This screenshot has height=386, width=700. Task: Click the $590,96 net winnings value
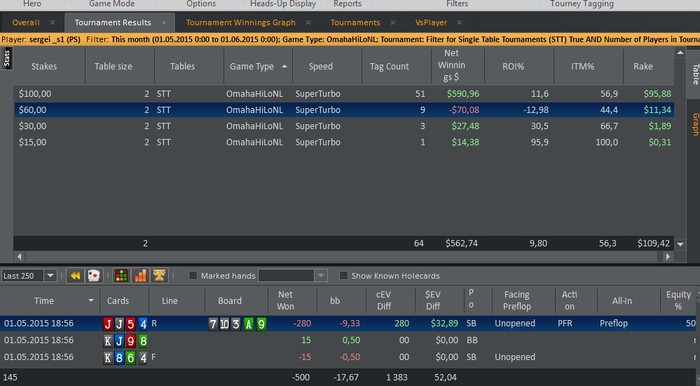[x=463, y=94]
